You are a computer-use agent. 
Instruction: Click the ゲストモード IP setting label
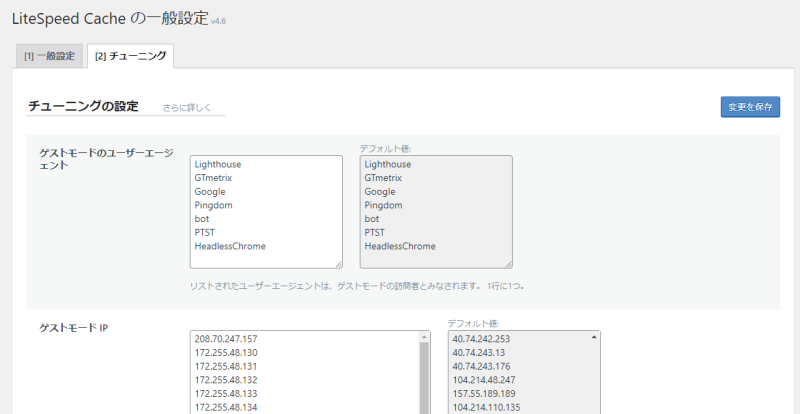point(74,328)
